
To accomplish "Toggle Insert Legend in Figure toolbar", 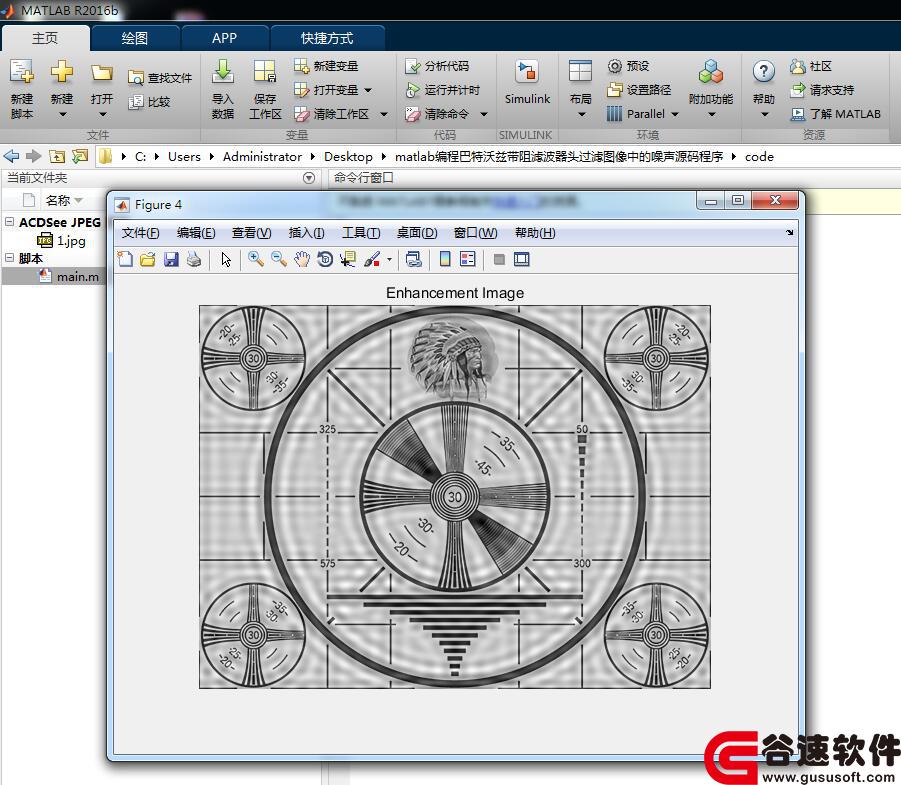I will pyautogui.click(x=468, y=259).
